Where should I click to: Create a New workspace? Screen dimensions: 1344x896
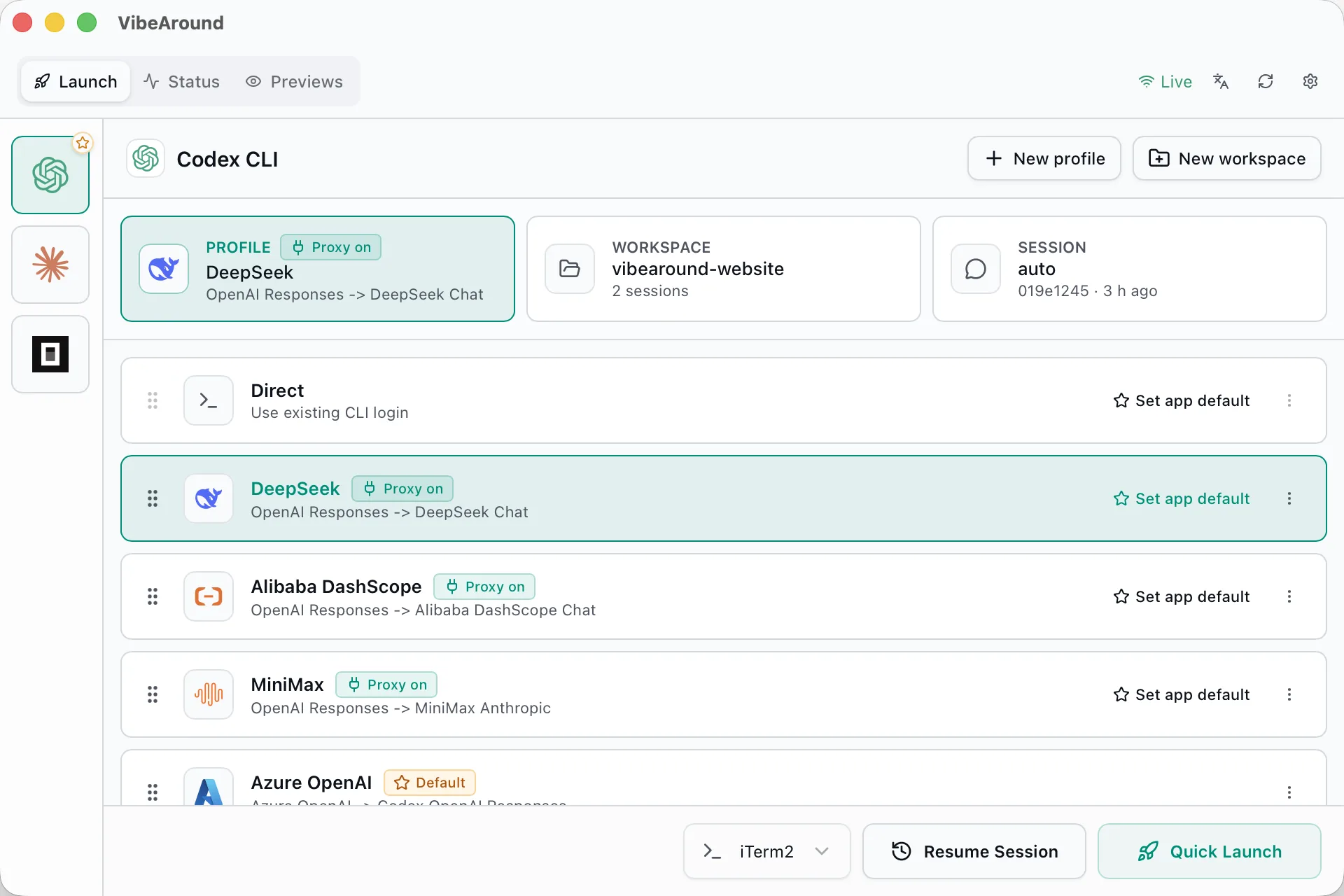(1227, 159)
